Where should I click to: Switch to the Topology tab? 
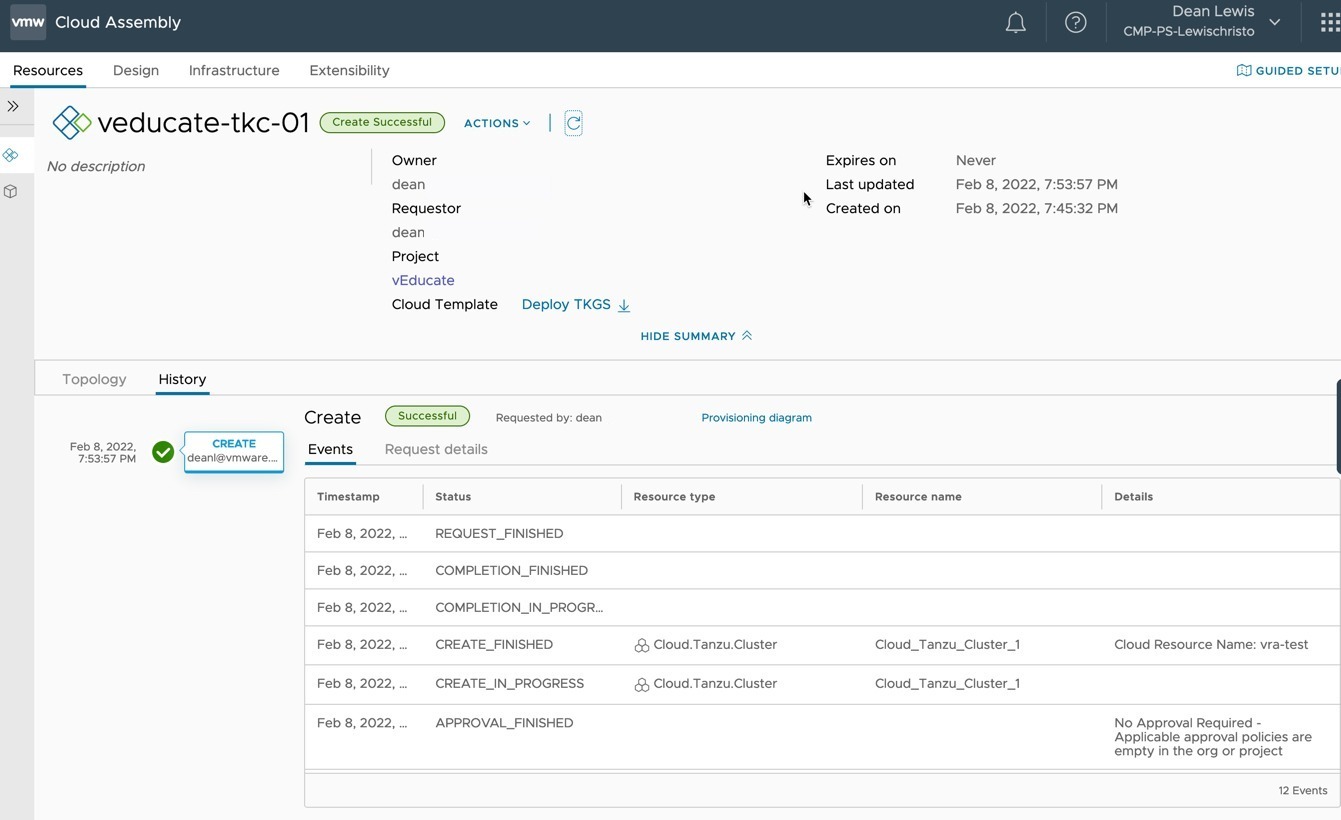tap(94, 379)
